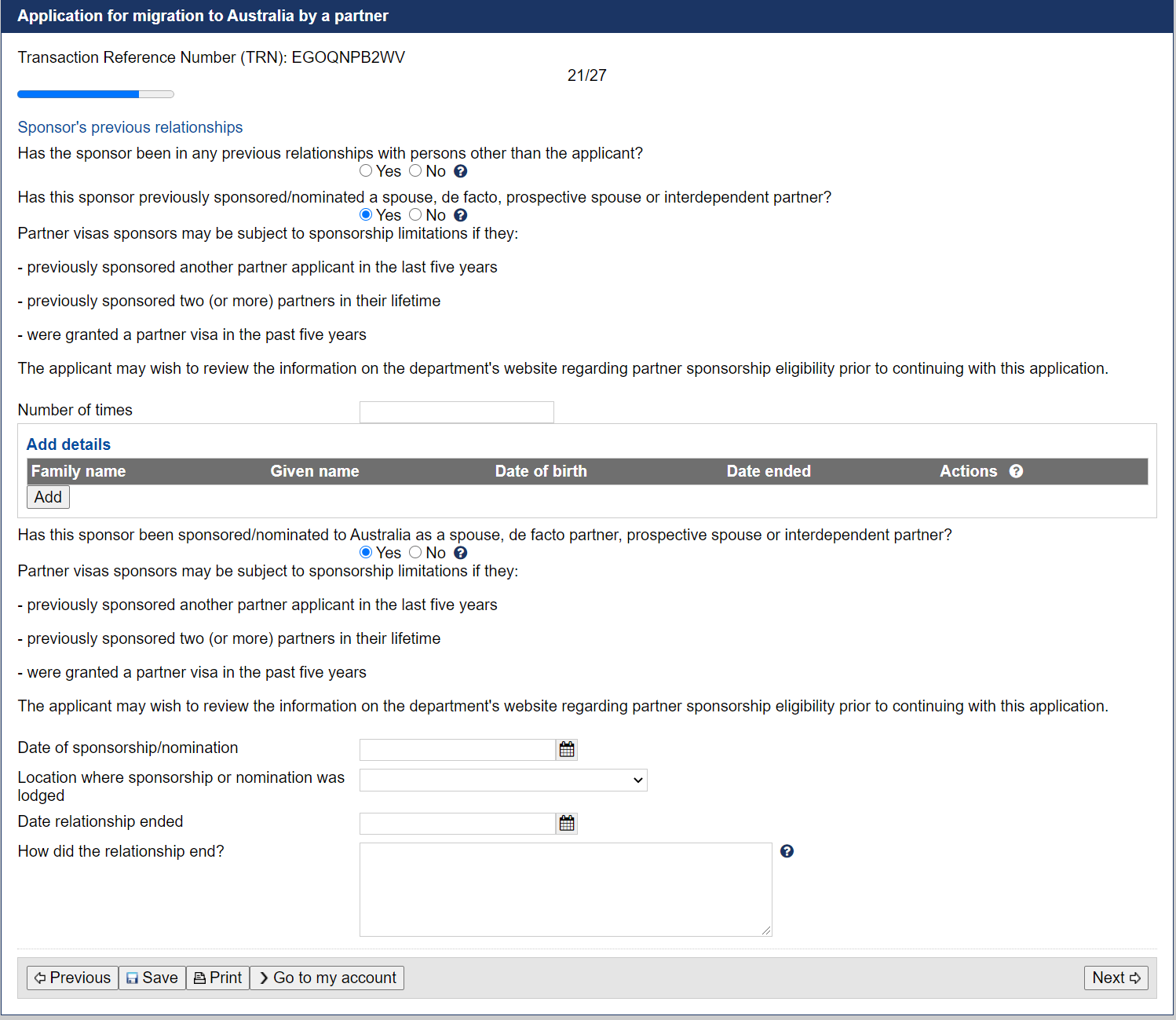Open location where sponsorship was lodged dropdown
The image size is (1176, 1020).
click(503, 780)
